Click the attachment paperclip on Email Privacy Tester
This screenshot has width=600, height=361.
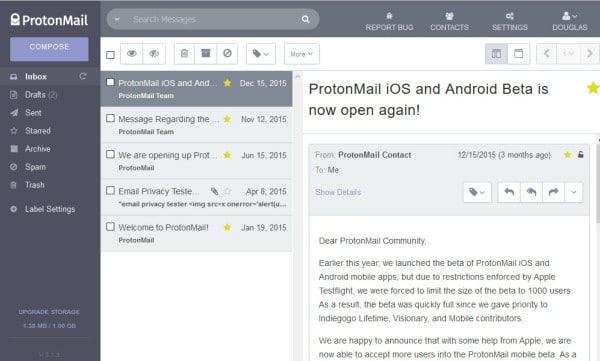[215, 191]
